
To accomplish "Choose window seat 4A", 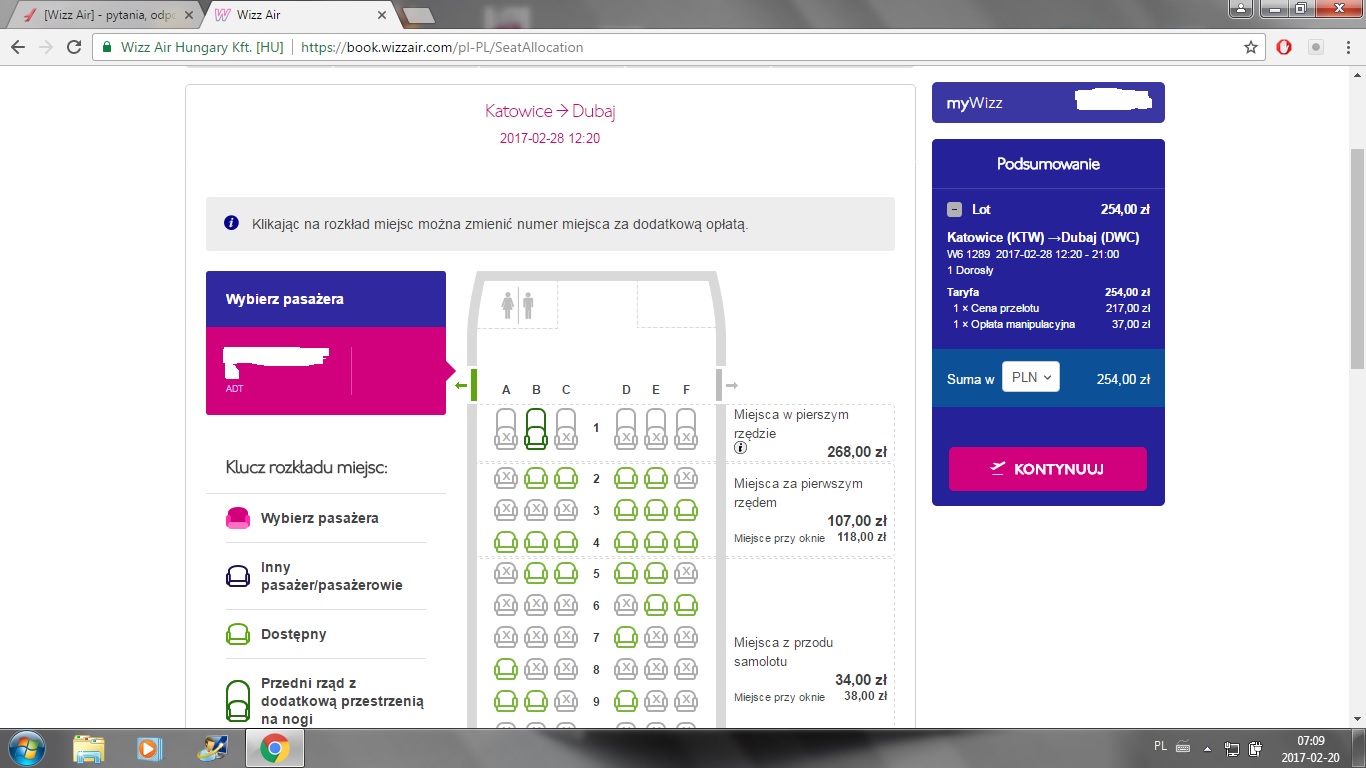I will click(x=506, y=543).
